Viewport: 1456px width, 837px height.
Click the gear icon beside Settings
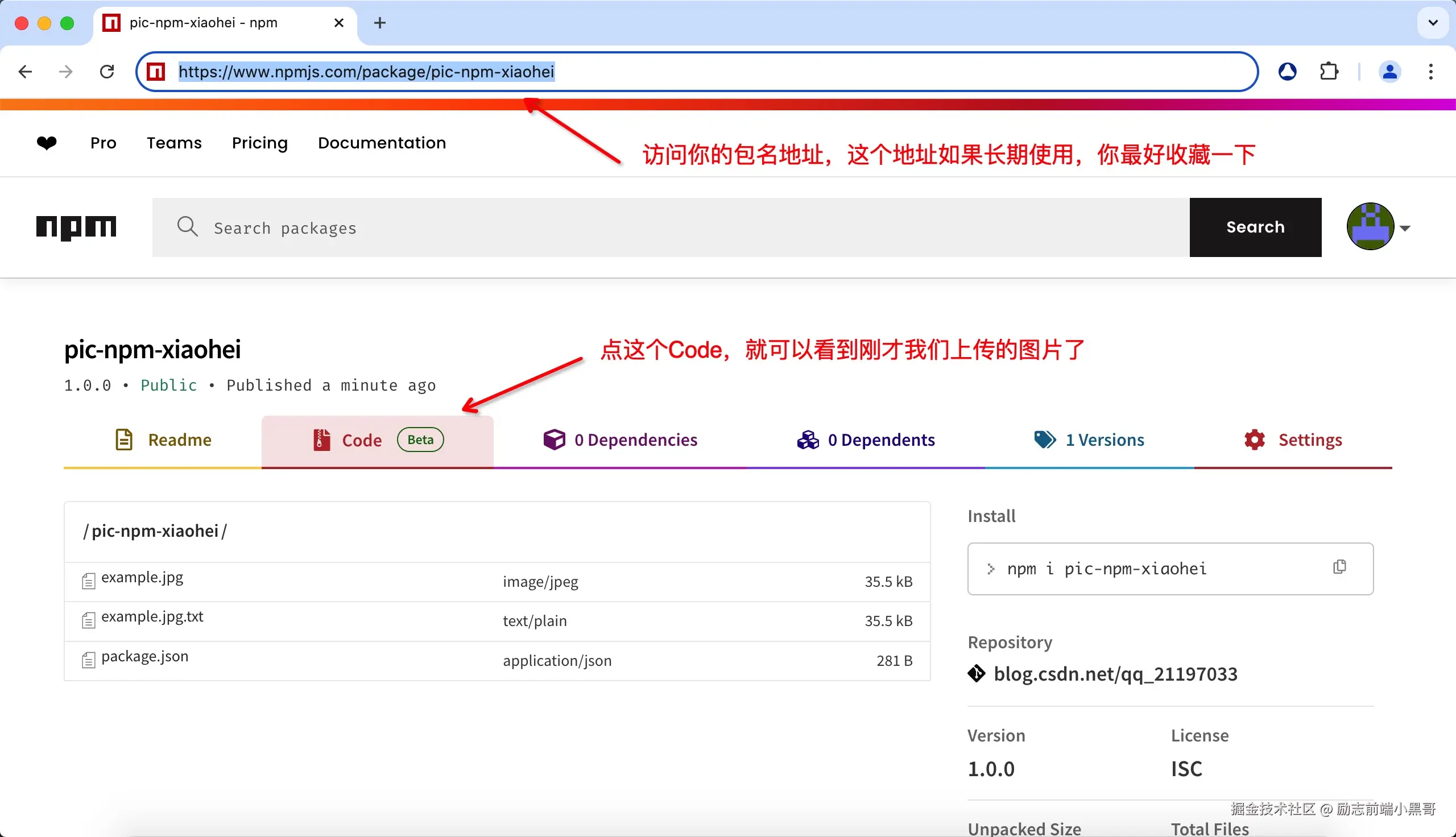coord(1254,439)
